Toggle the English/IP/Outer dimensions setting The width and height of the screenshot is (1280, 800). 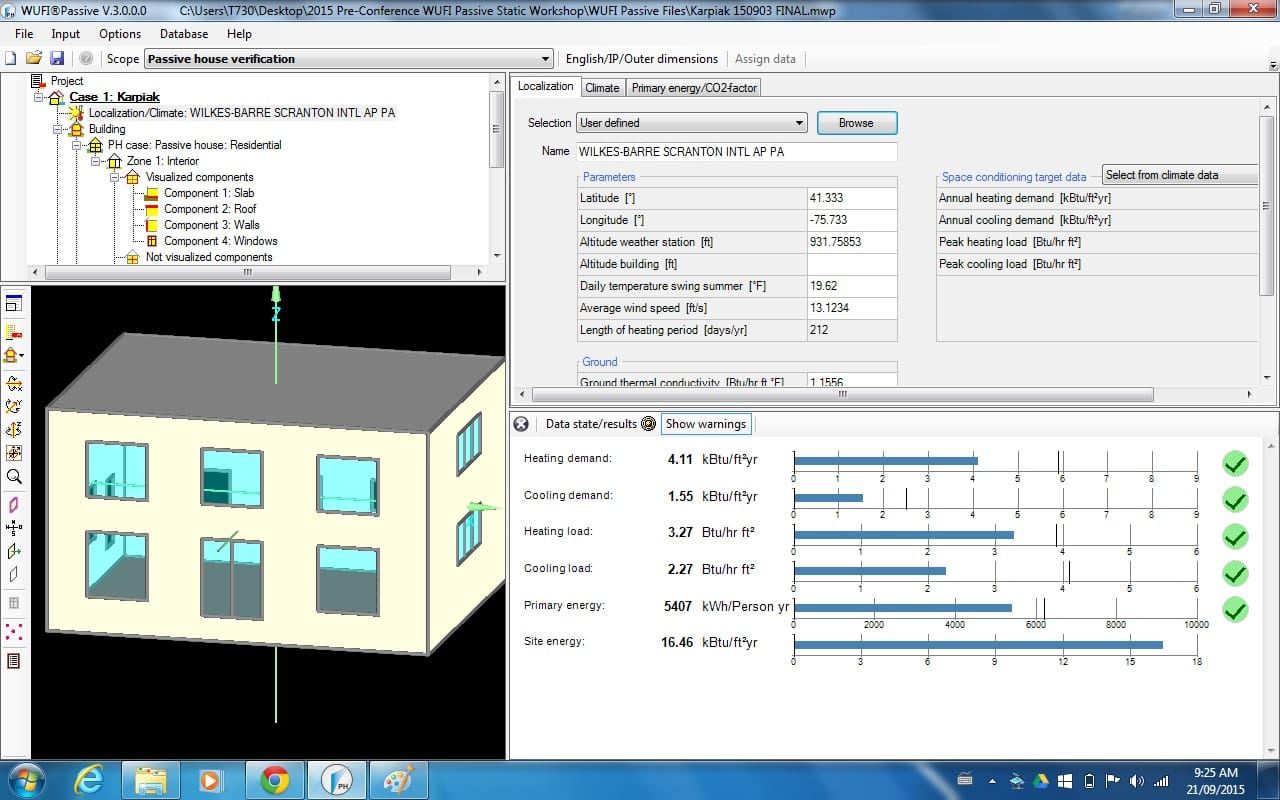tap(641, 59)
